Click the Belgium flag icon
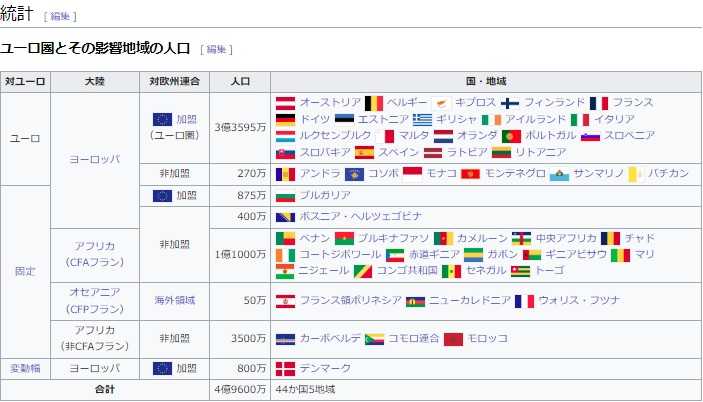This screenshot has height=402, width=703. point(373,103)
